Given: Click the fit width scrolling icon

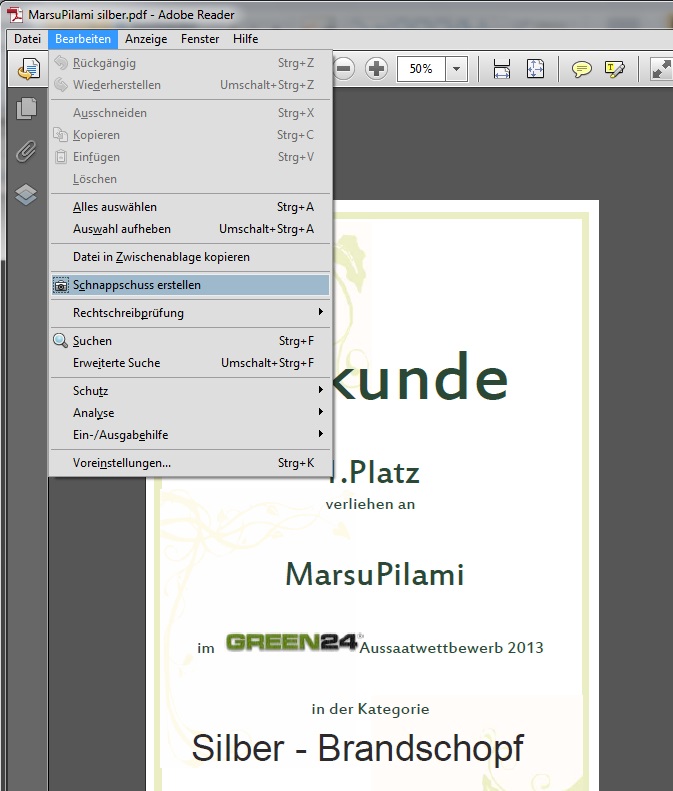Looking at the screenshot, I should [502, 69].
